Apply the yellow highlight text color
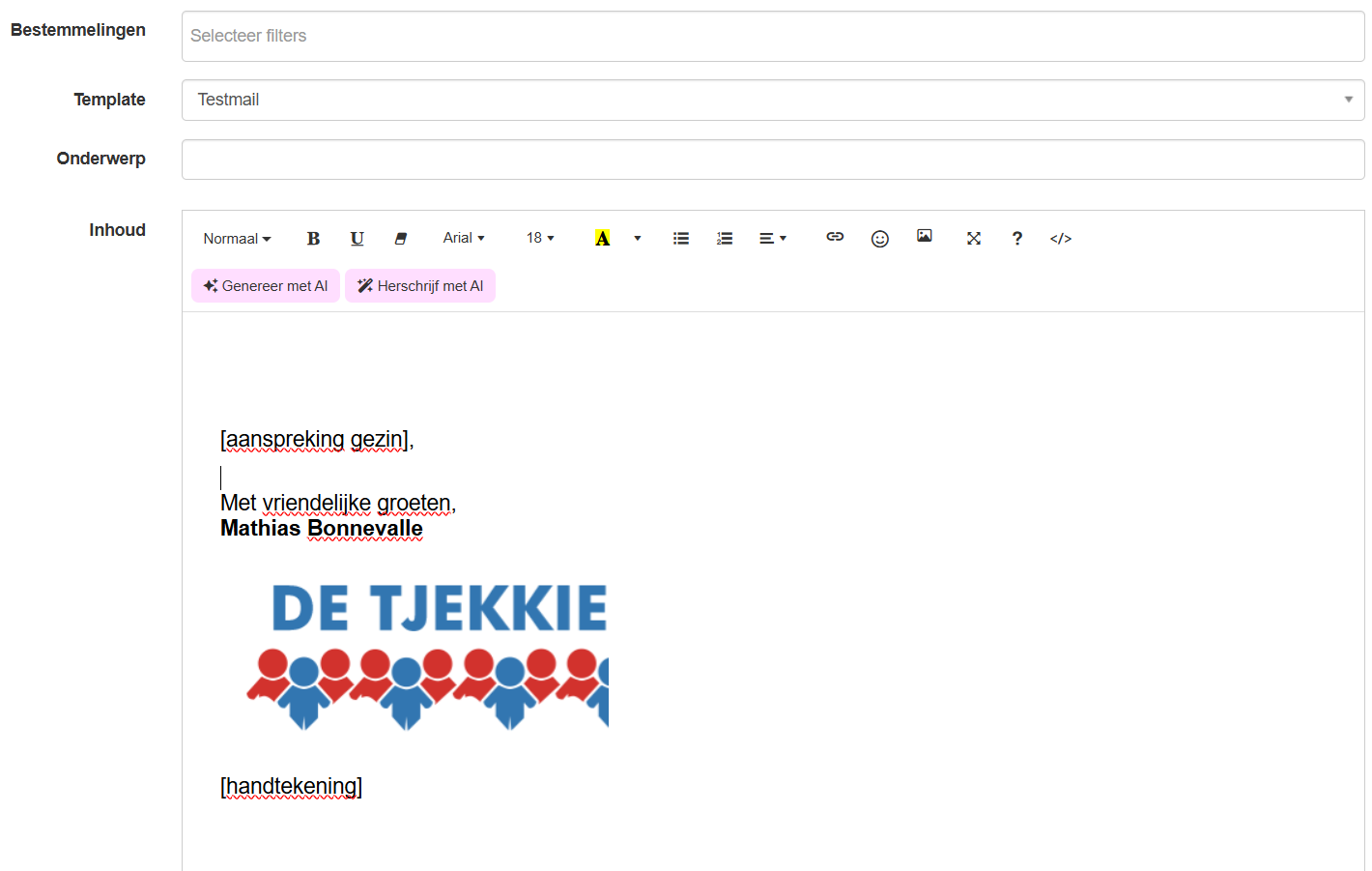1372x871 pixels. [x=602, y=238]
